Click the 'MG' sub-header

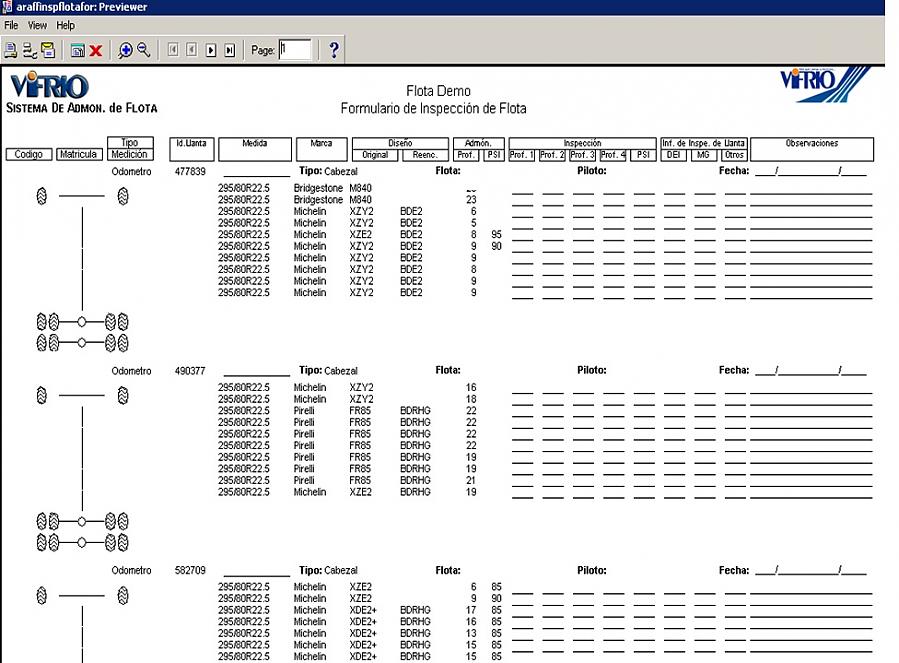point(703,155)
